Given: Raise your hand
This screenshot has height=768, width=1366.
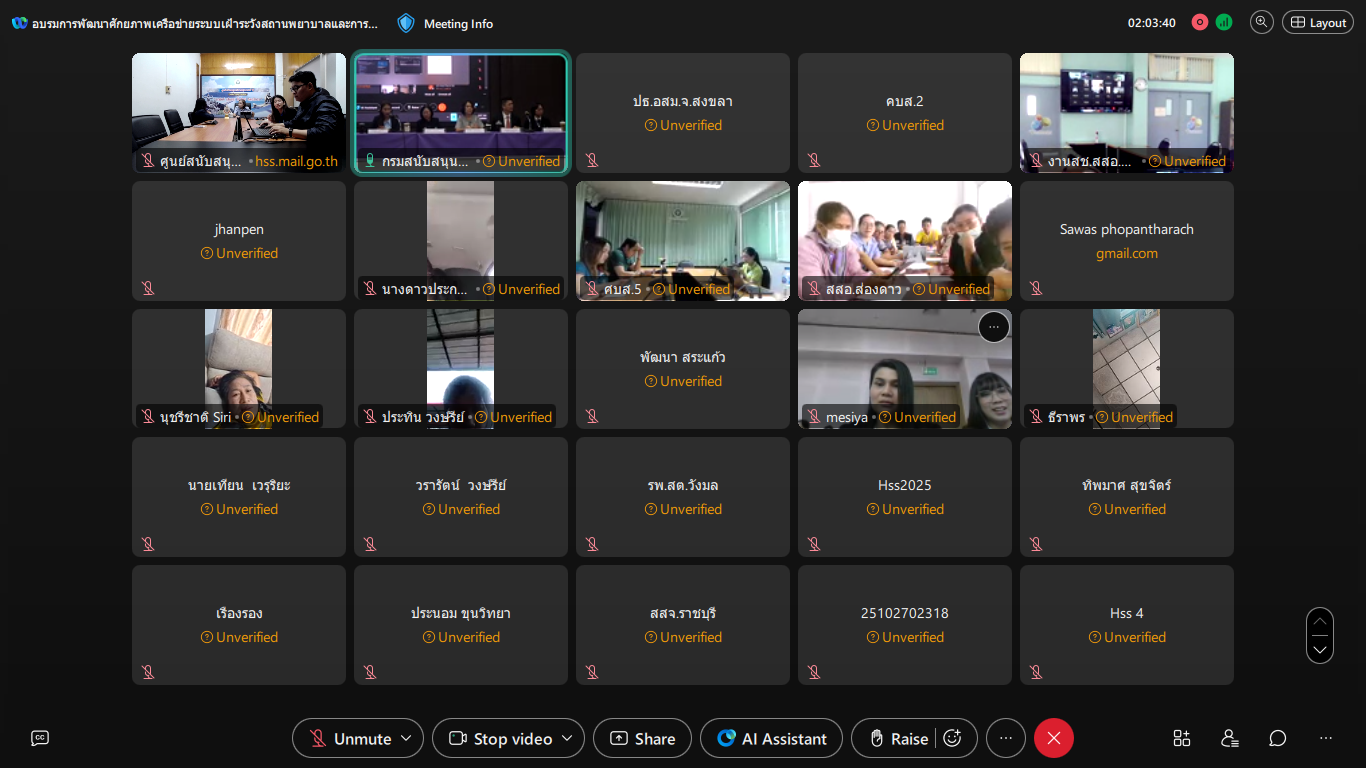Looking at the screenshot, I should [x=898, y=738].
